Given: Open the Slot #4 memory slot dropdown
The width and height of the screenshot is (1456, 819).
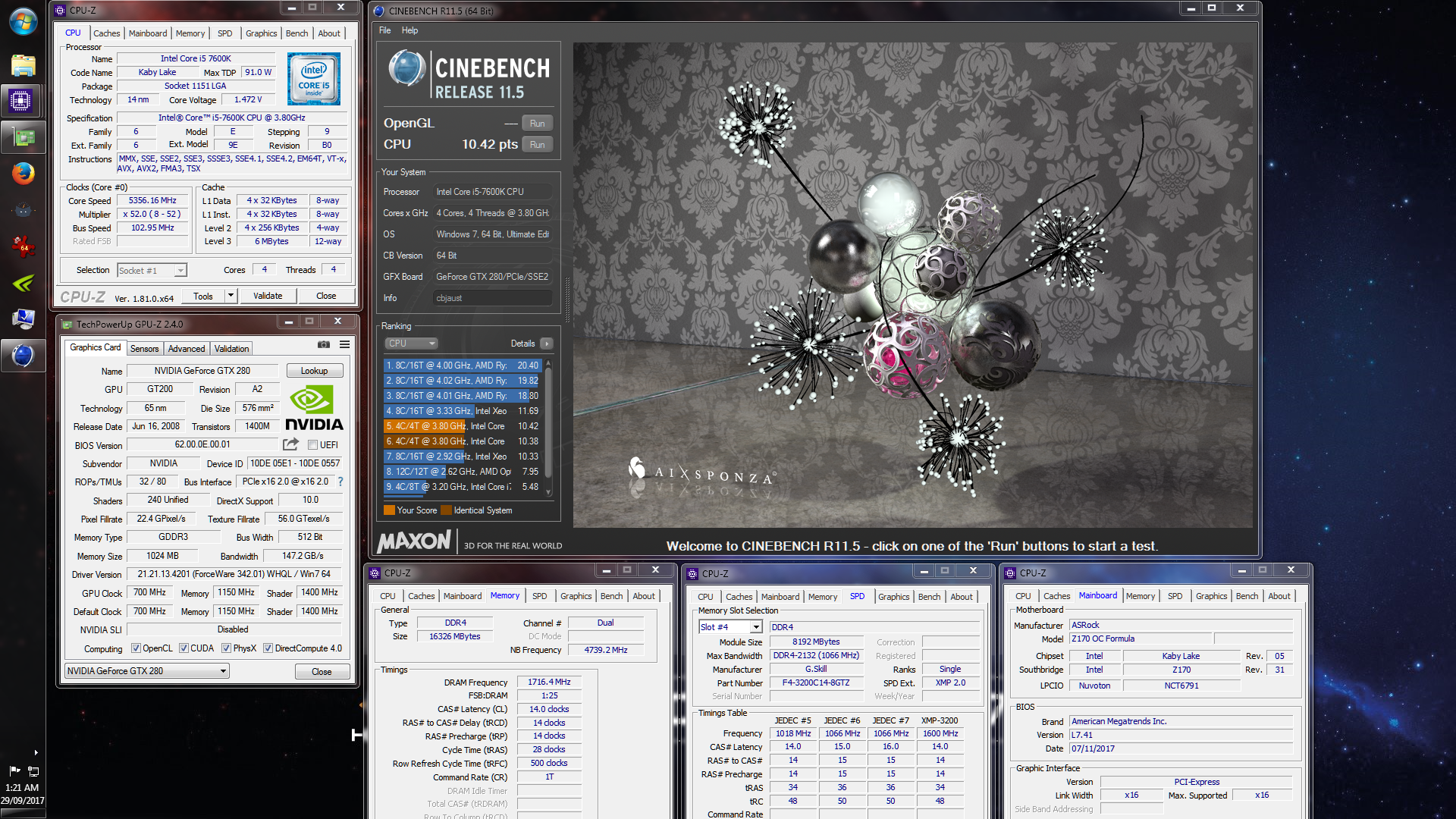Looking at the screenshot, I should [730, 627].
